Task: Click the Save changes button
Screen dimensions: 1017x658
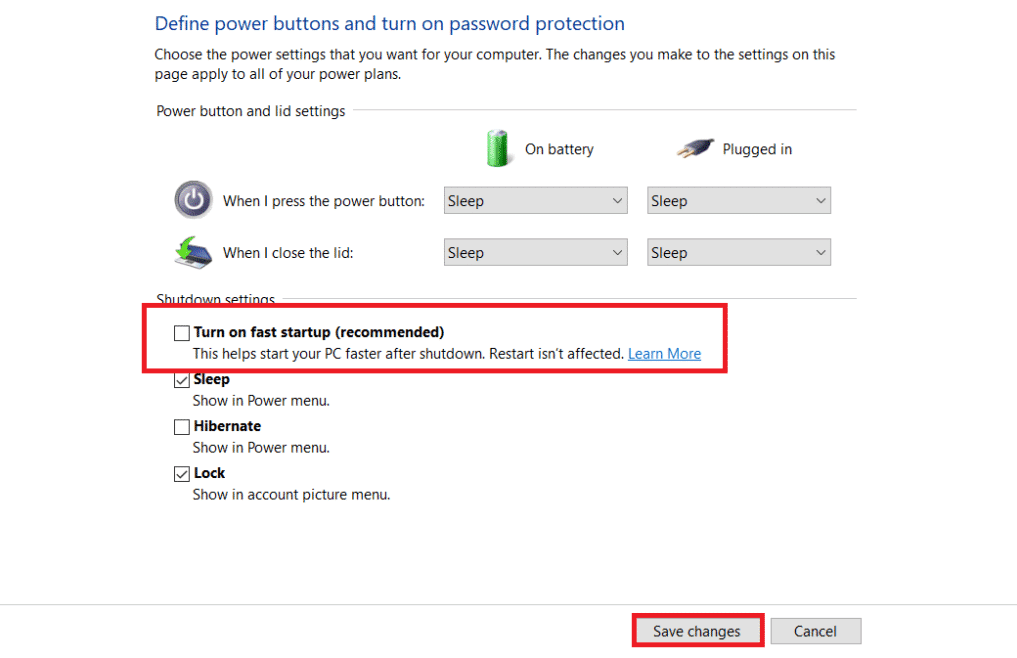Action: [697, 630]
